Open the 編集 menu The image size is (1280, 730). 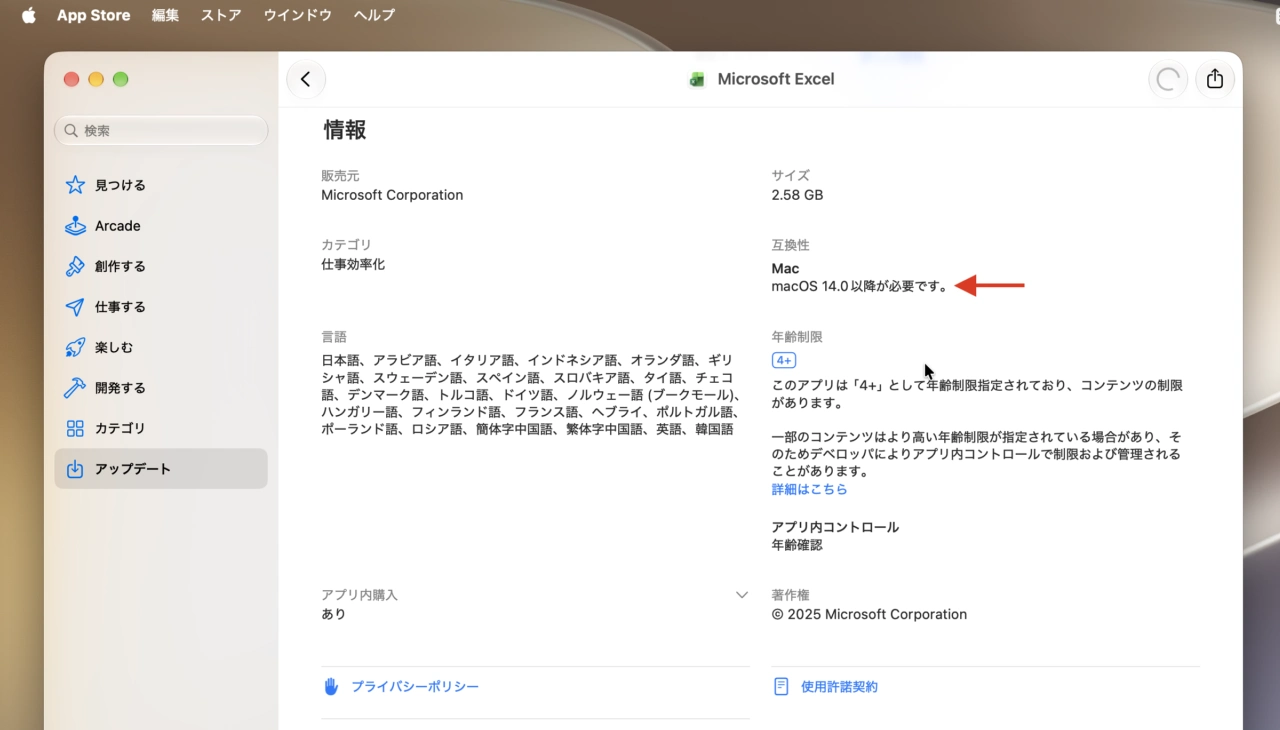(165, 15)
